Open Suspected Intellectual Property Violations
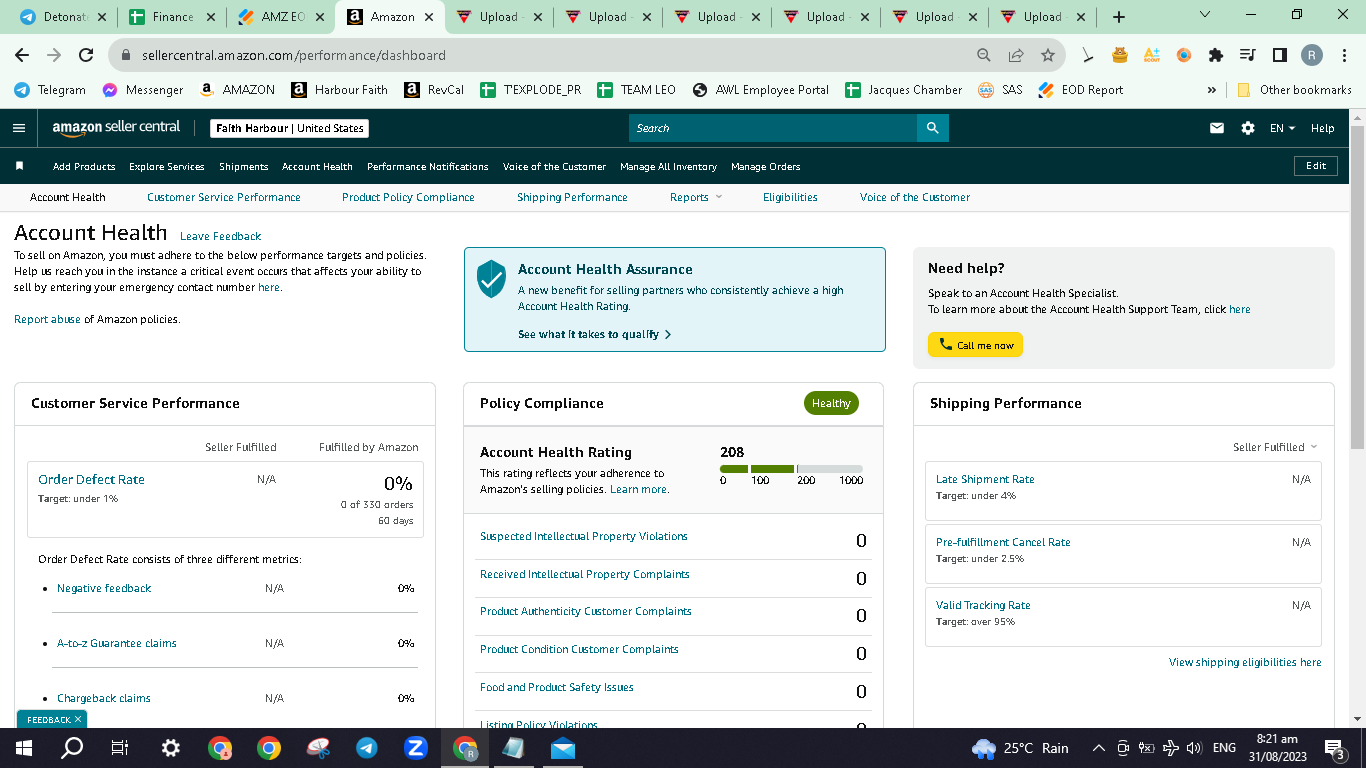Image resolution: width=1366 pixels, height=768 pixels. point(584,536)
